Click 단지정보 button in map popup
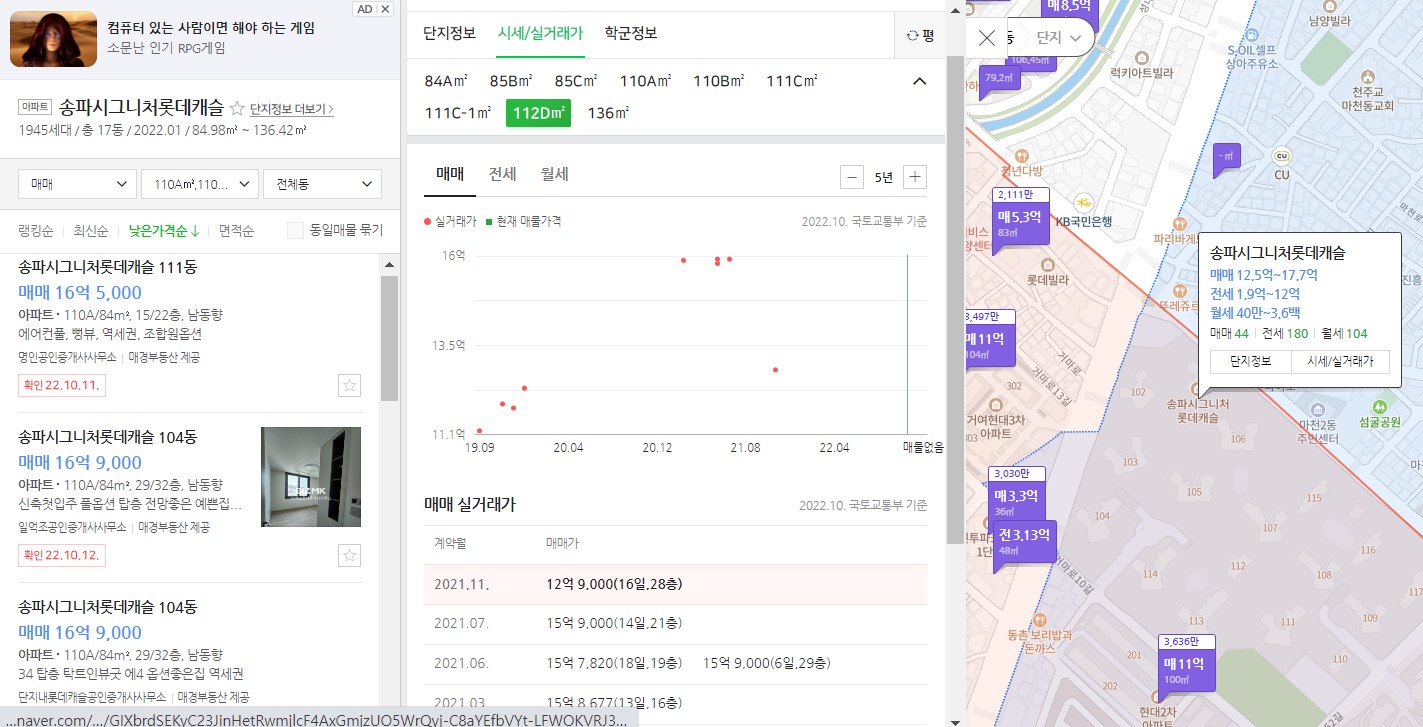This screenshot has height=727, width=1423. (x=1250, y=362)
